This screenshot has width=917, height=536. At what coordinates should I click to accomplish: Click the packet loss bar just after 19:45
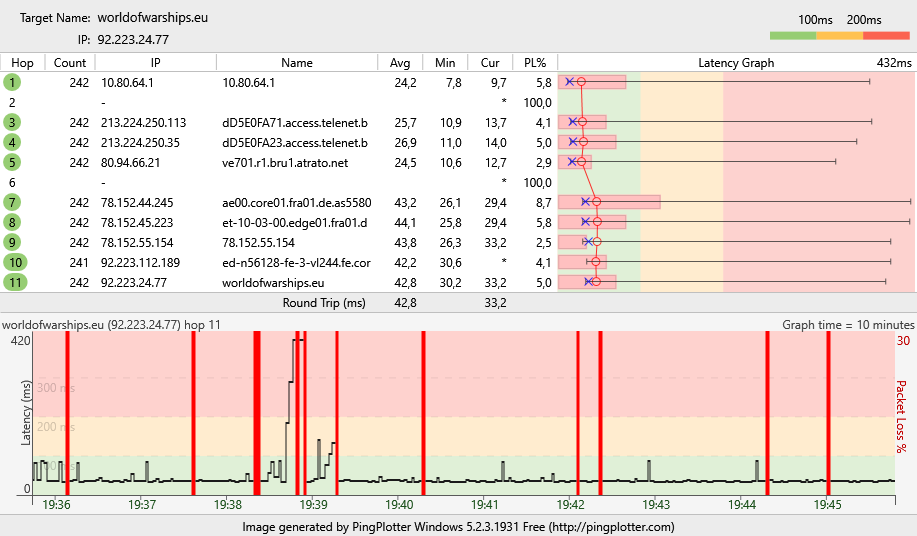(829, 412)
